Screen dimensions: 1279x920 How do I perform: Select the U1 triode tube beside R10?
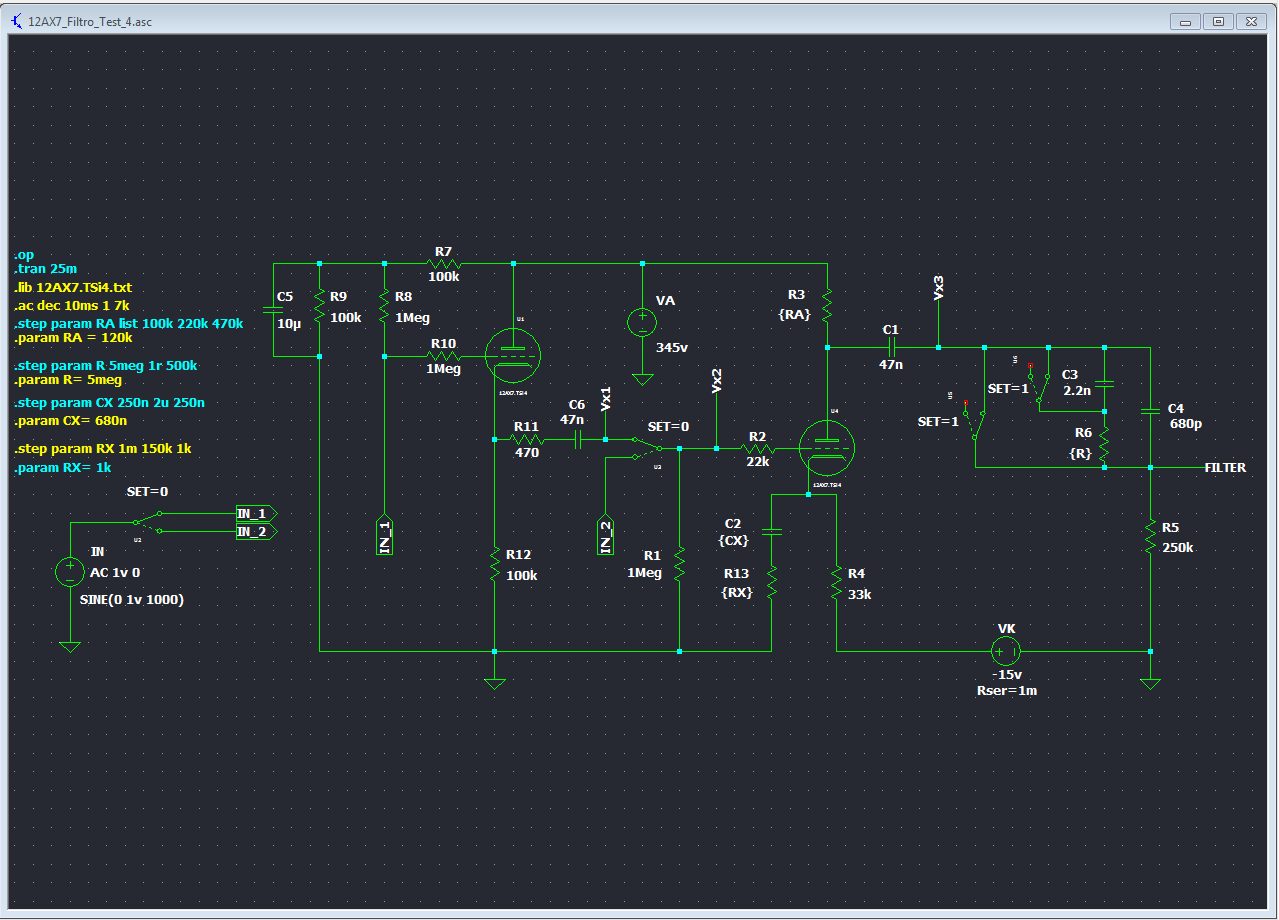tap(512, 355)
